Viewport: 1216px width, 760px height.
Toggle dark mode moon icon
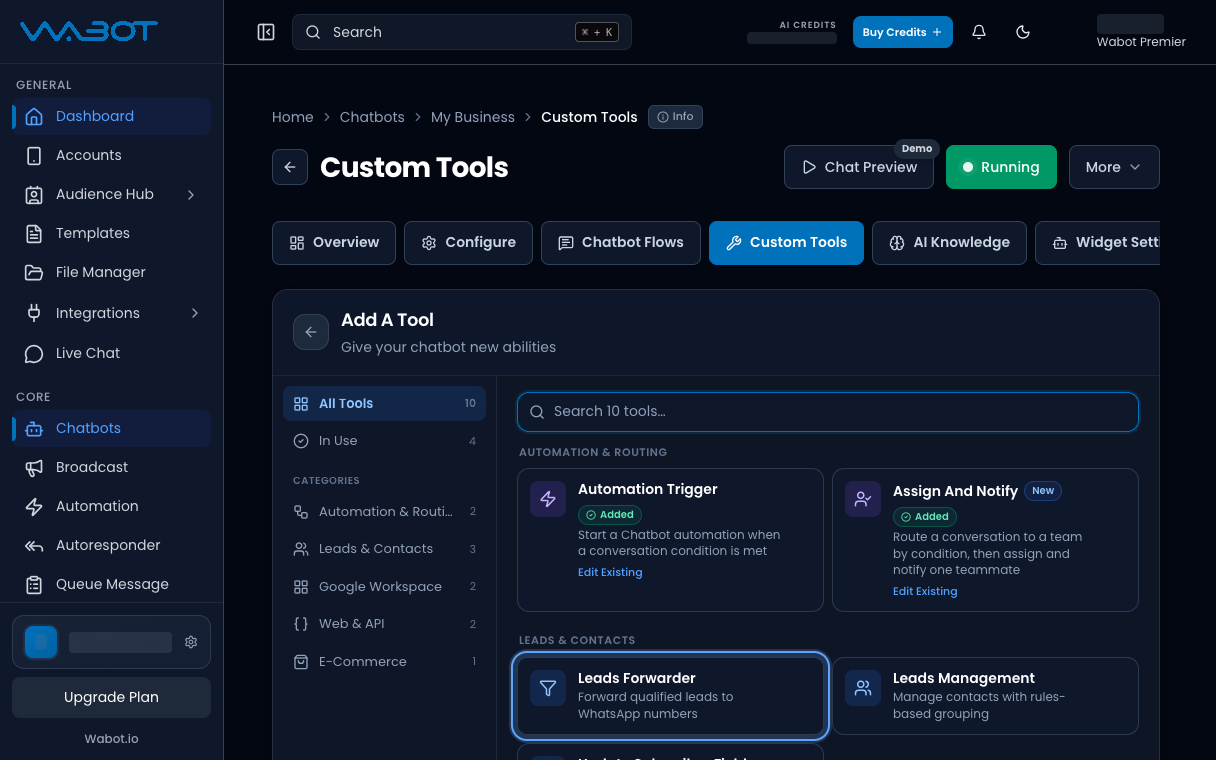[1023, 32]
